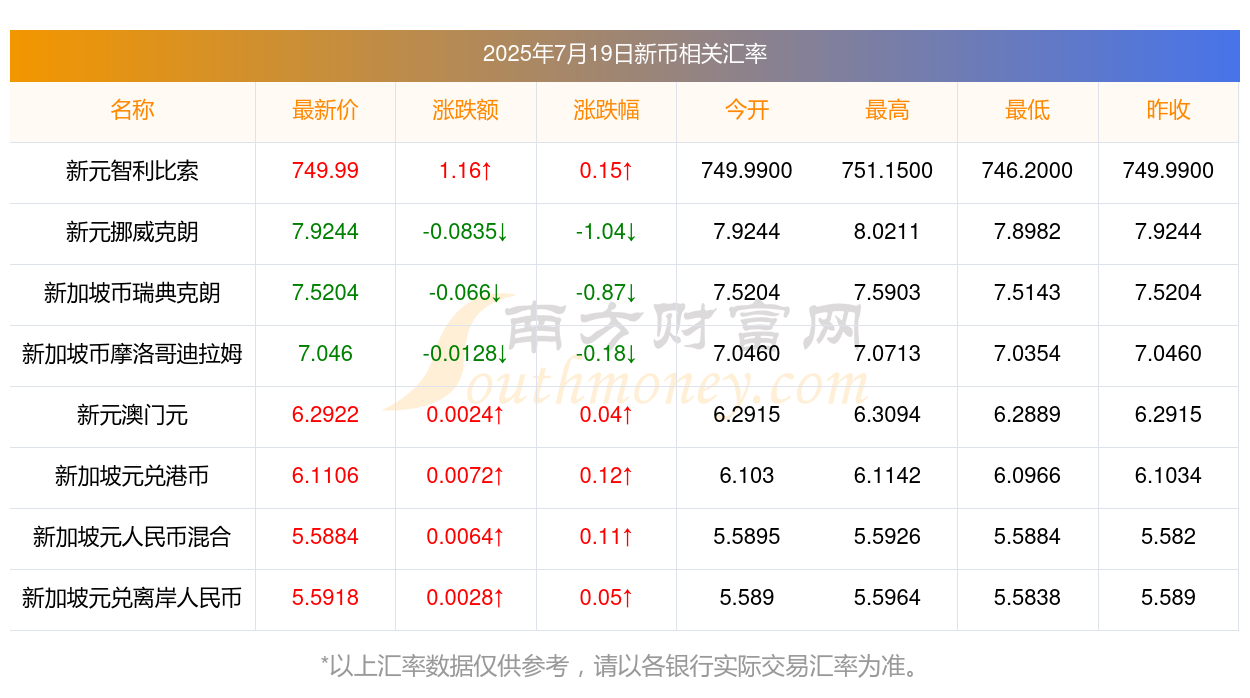Select change percent 0.11↑

(x=606, y=537)
